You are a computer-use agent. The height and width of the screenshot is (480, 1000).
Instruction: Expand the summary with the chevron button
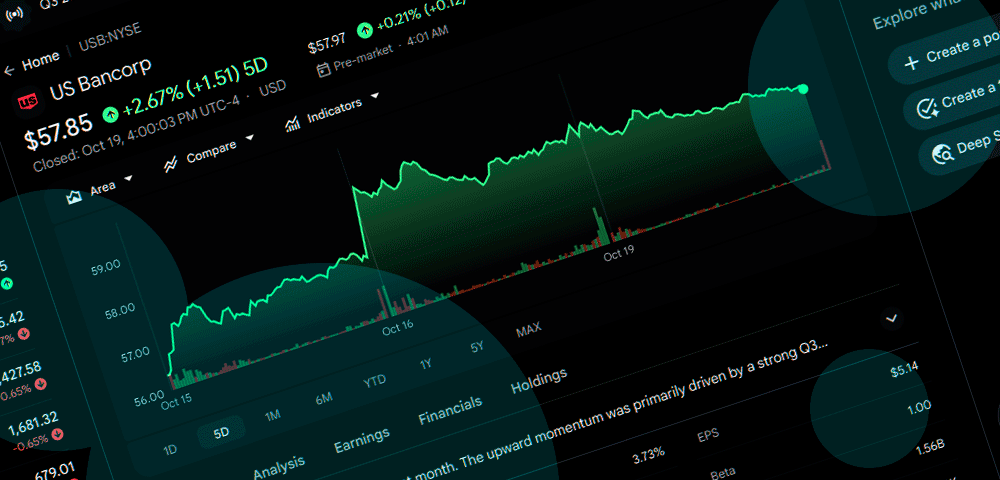point(892,317)
